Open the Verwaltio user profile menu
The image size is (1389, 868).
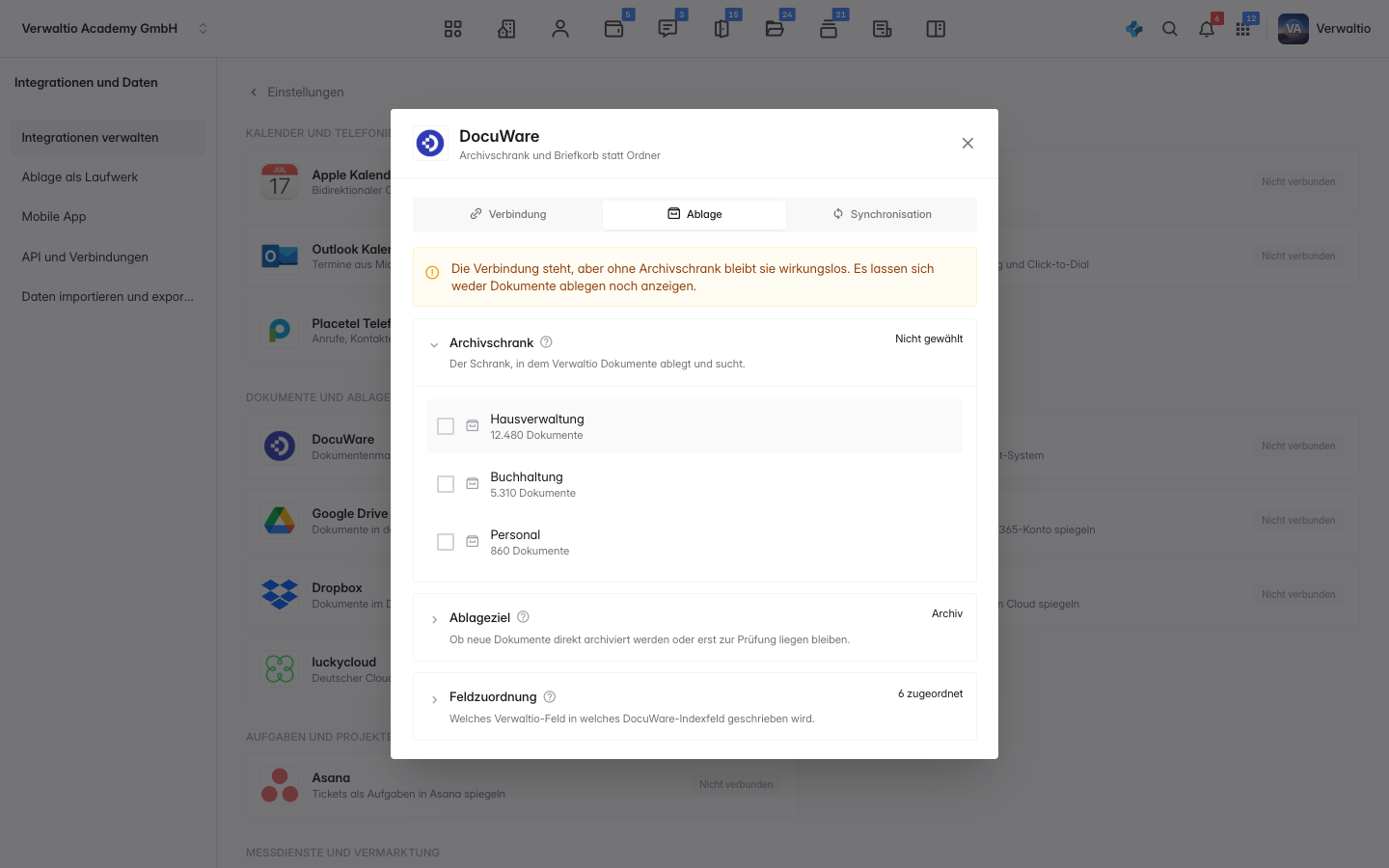[1324, 29]
